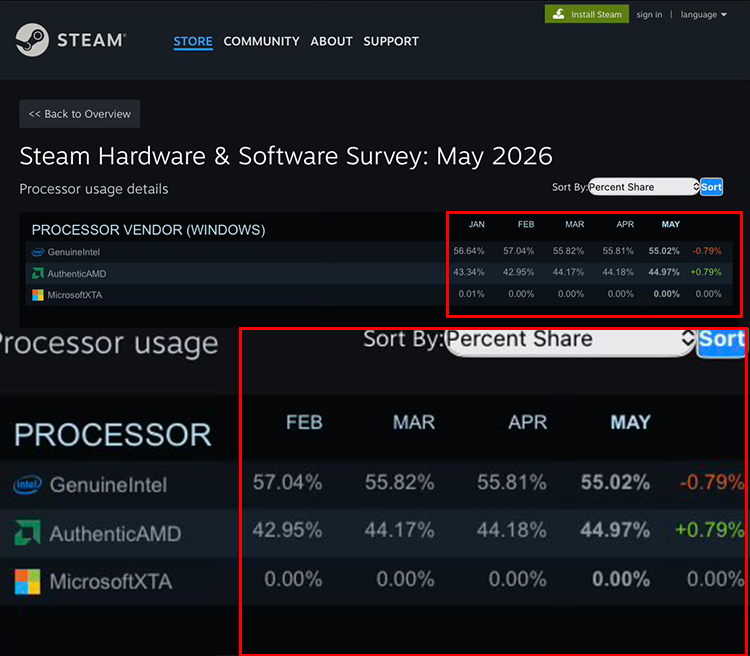750x656 pixels.
Task: Click the large MicrosoftXTA label
Action: pyautogui.click(x=110, y=582)
